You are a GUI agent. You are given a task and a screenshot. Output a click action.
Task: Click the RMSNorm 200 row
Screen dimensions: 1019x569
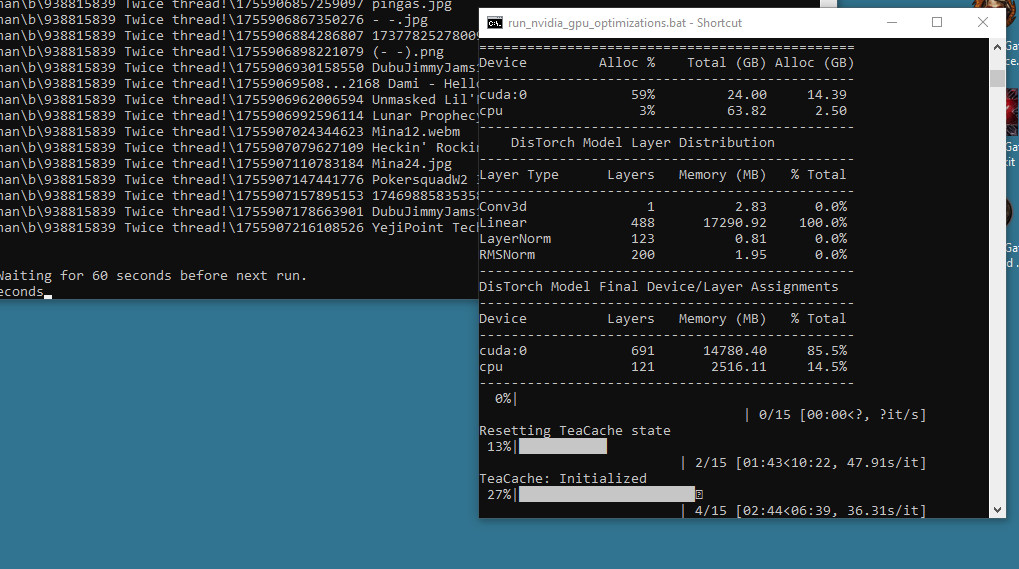point(663,255)
